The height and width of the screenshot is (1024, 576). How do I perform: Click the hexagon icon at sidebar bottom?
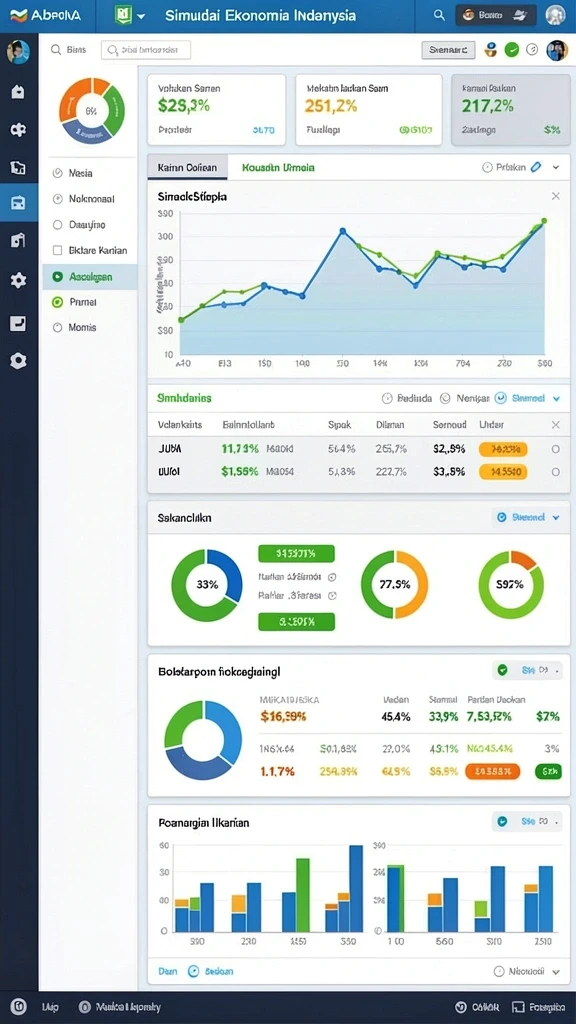point(18,360)
